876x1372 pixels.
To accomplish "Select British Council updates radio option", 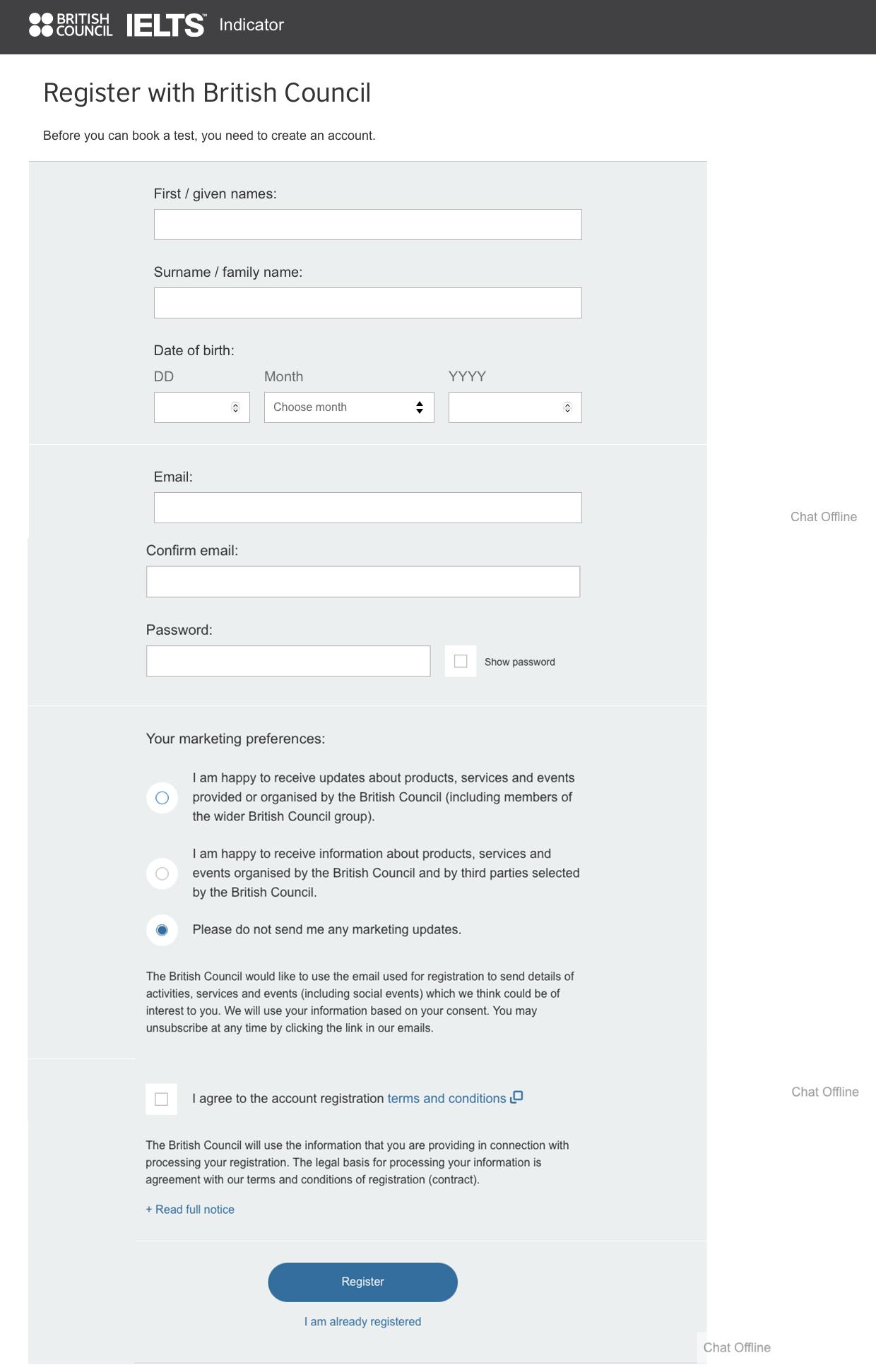I will coord(162,798).
